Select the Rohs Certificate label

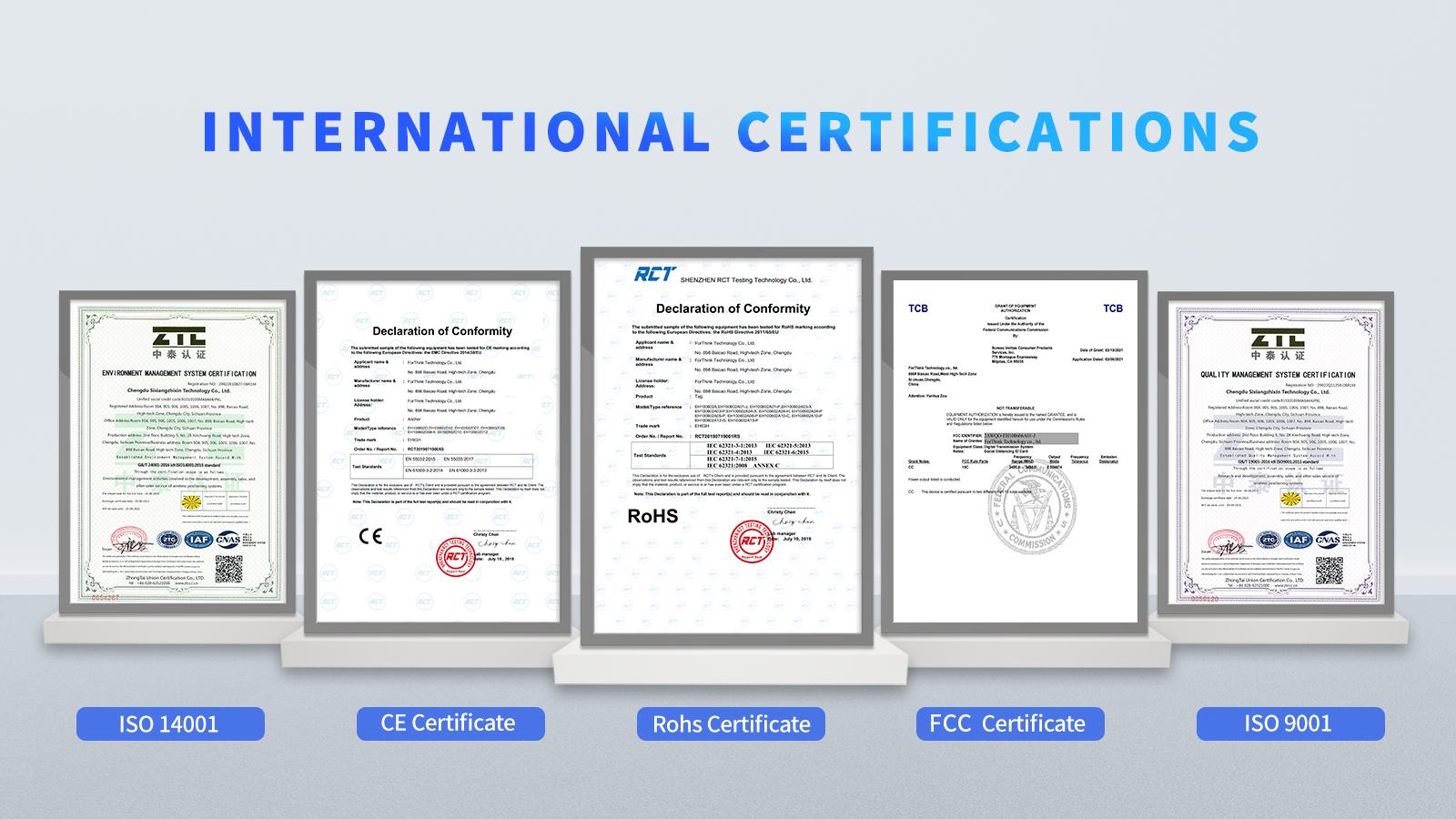pyautogui.click(x=731, y=724)
